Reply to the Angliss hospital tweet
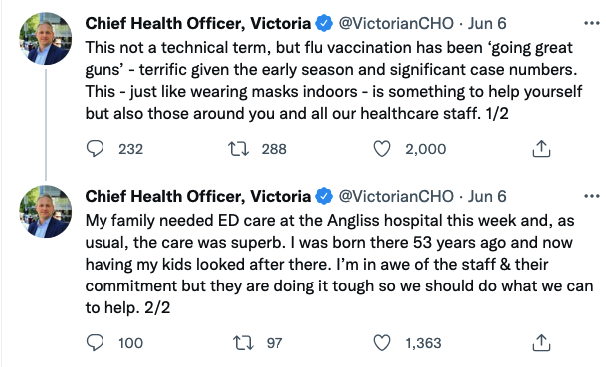The width and height of the screenshot is (606, 367). (x=95, y=343)
